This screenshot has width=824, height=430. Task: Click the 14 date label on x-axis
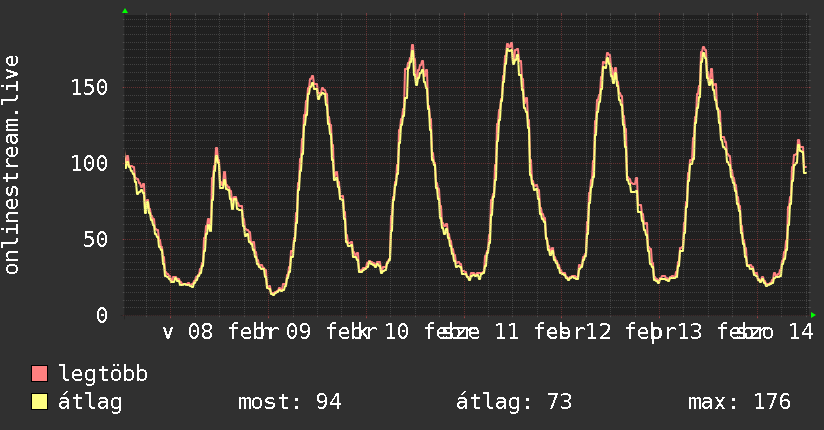tap(801, 332)
